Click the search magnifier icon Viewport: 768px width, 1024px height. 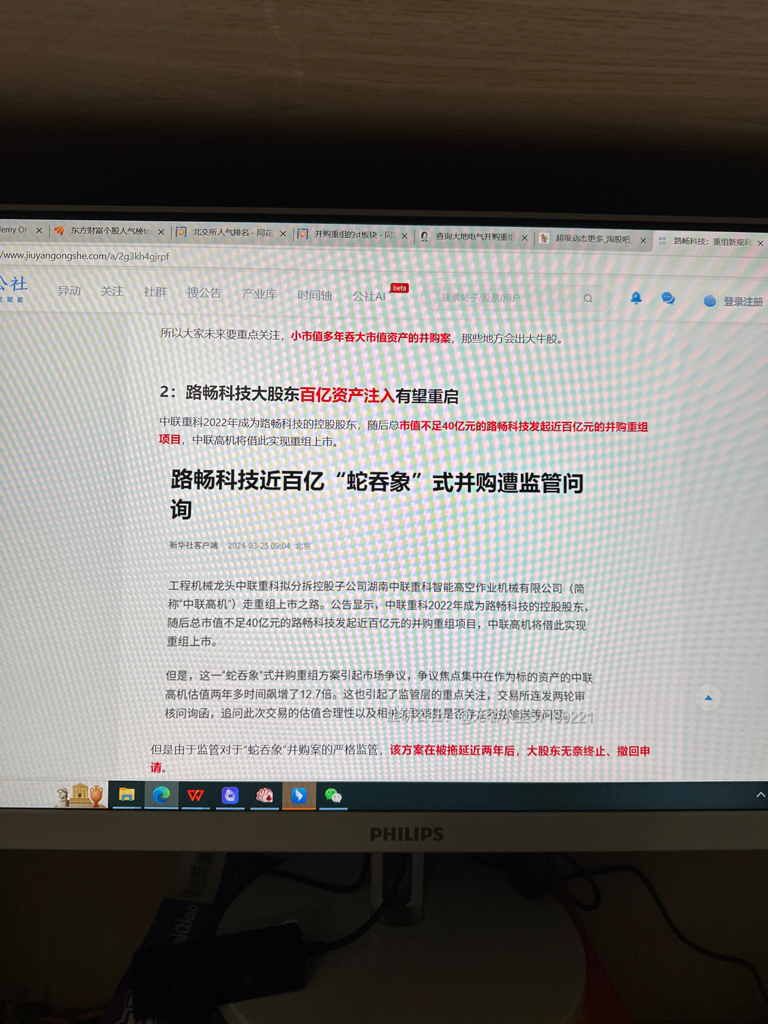click(588, 298)
